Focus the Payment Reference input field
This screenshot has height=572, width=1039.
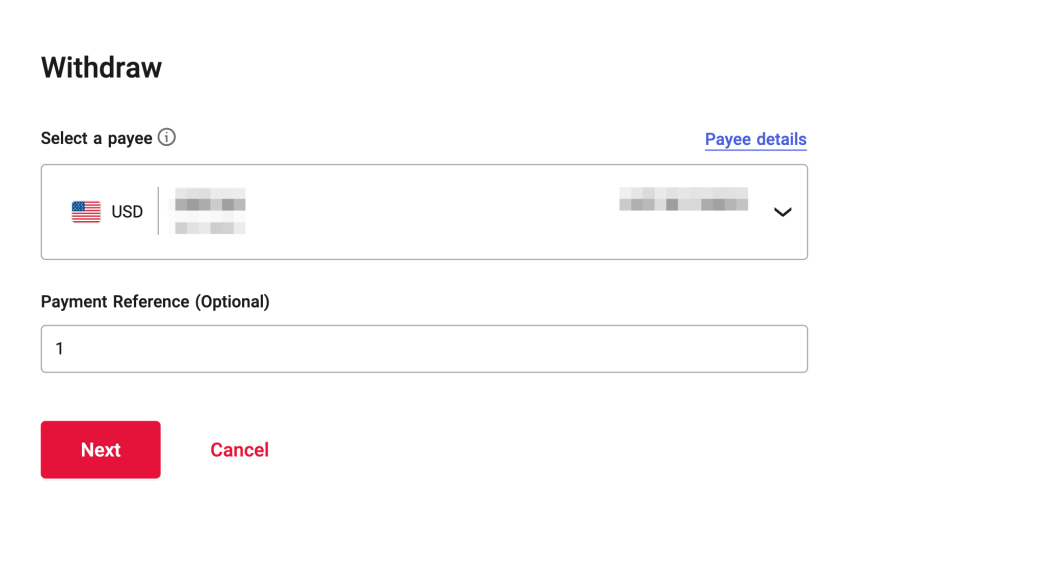pos(424,349)
